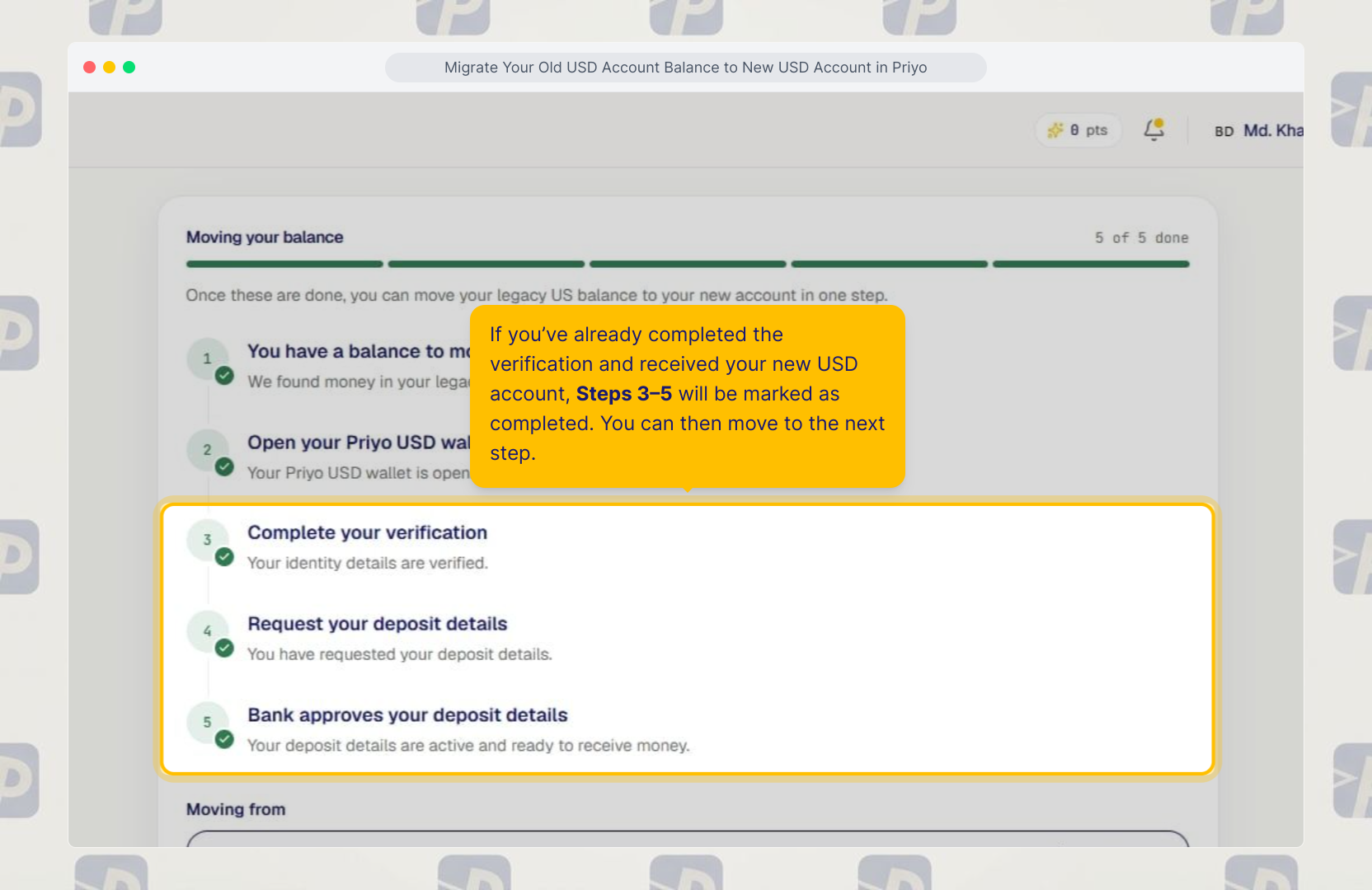
Task: Click the notification bell icon
Action: 1154,130
